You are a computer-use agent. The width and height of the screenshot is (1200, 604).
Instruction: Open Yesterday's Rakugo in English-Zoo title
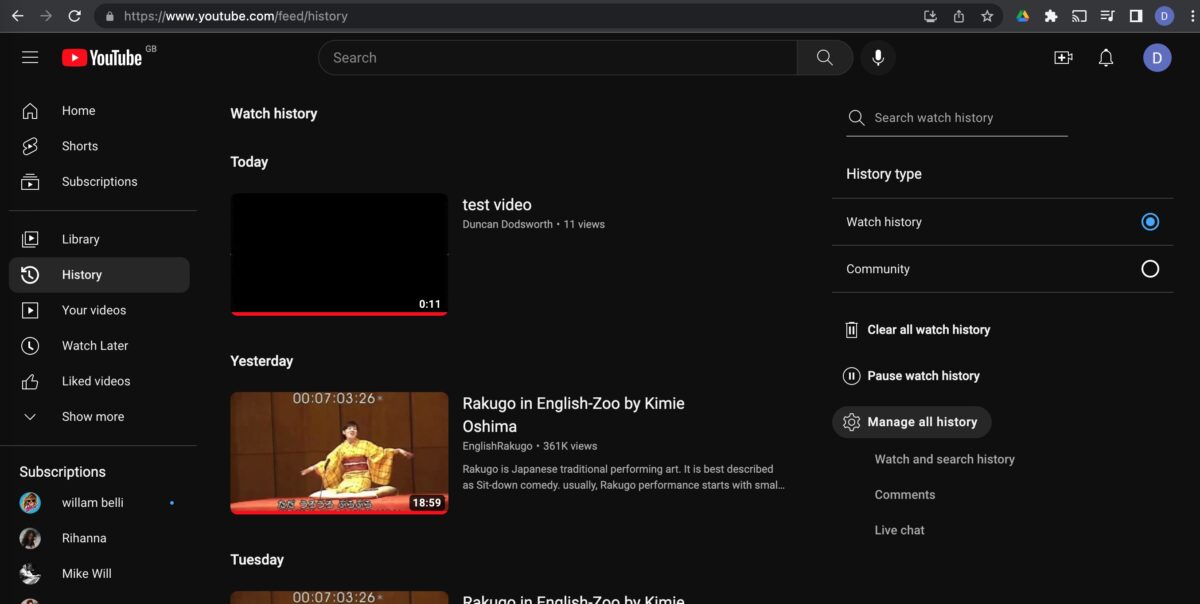[x=573, y=415]
